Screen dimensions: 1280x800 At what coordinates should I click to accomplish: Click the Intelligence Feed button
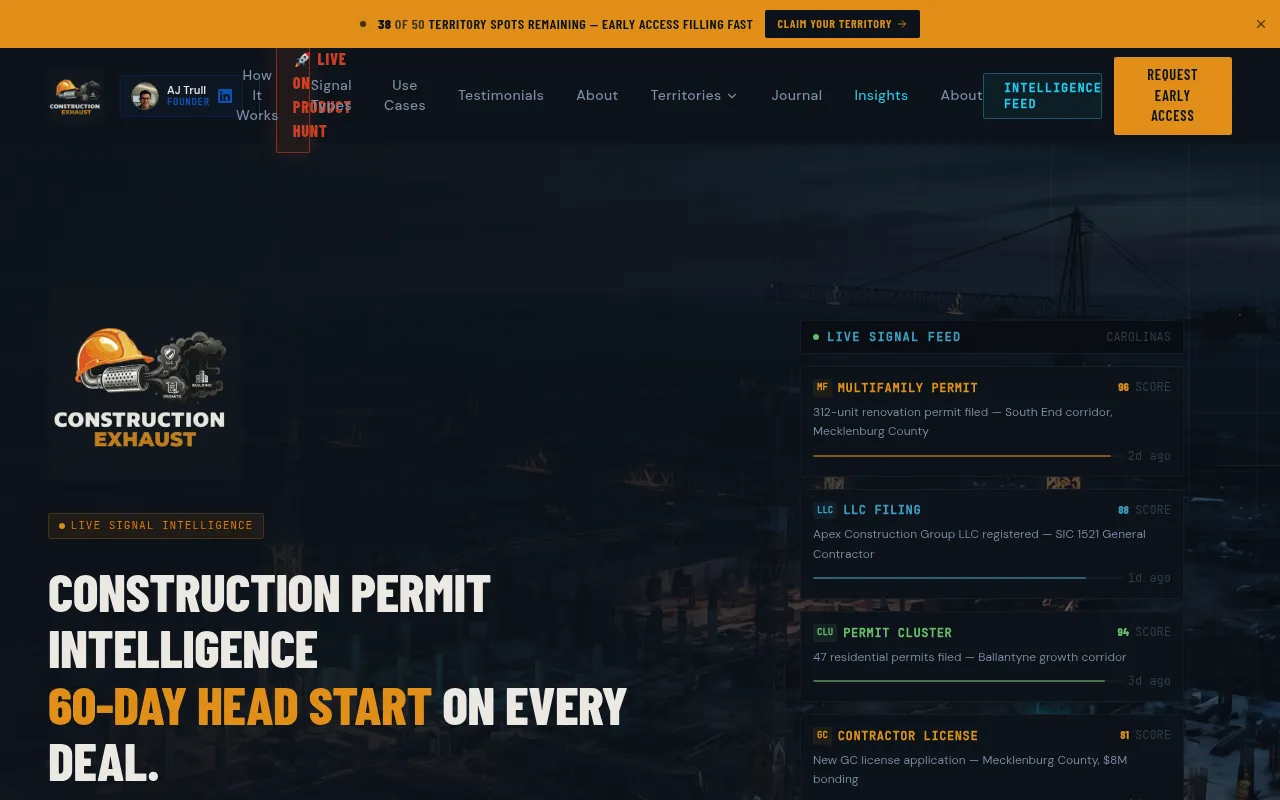[x=1042, y=96]
